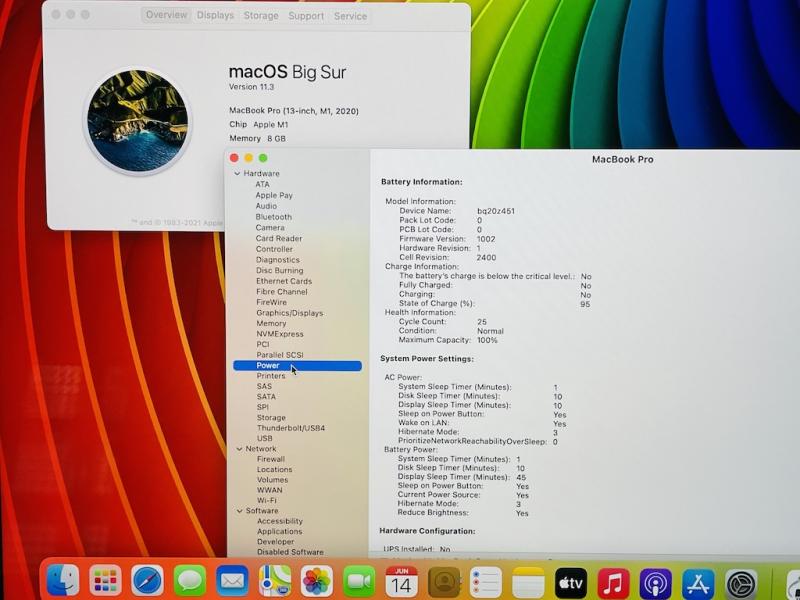Open Photos app in the Dock
This screenshot has width=800, height=600.
pyautogui.click(x=317, y=581)
